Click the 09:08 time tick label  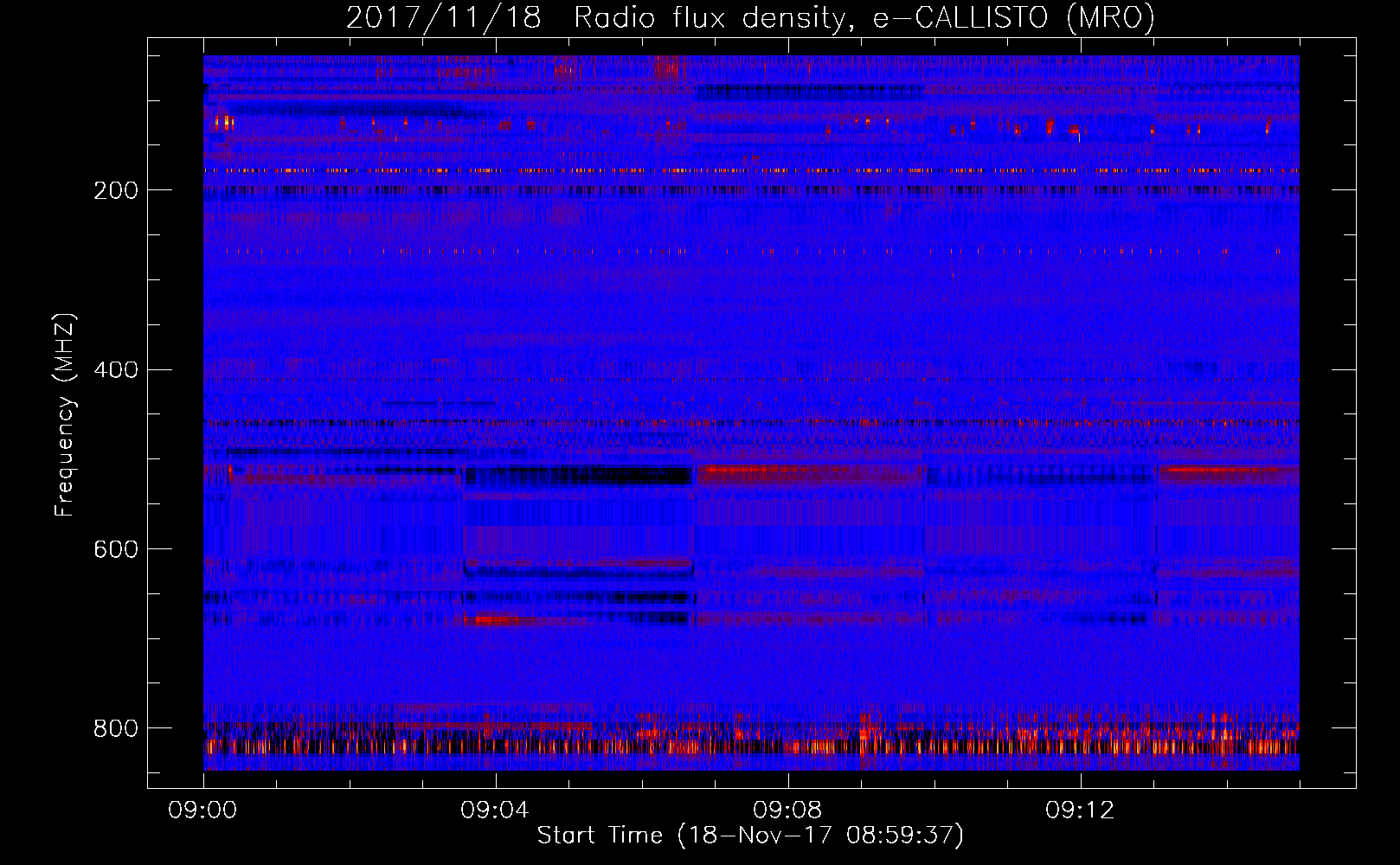point(787,811)
